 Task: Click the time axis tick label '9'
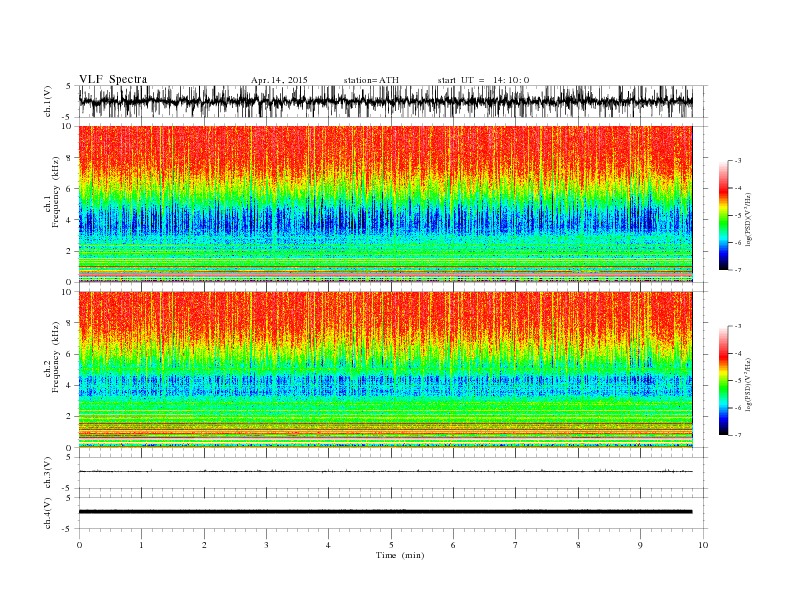point(640,545)
